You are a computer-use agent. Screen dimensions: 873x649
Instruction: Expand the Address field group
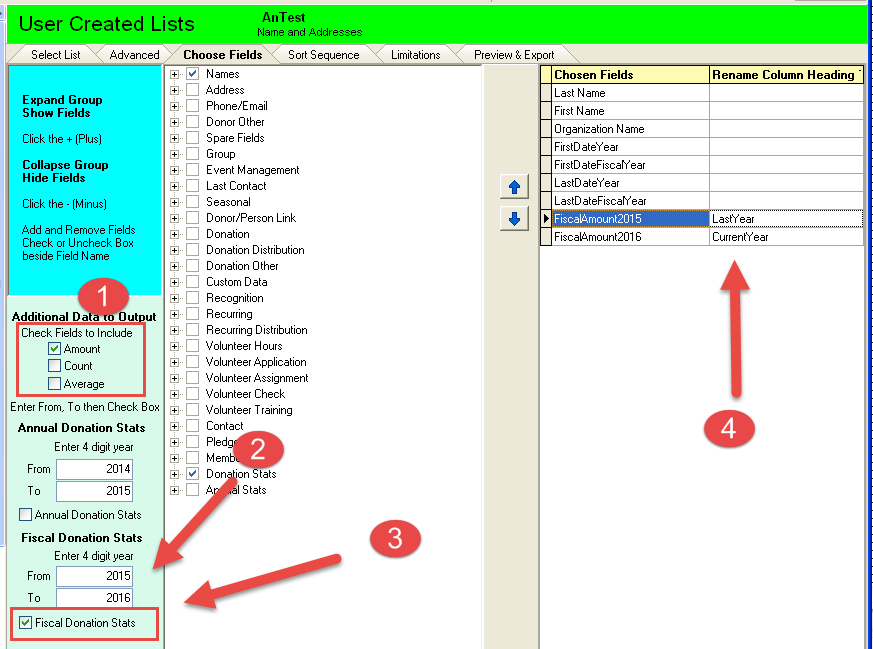click(x=175, y=90)
